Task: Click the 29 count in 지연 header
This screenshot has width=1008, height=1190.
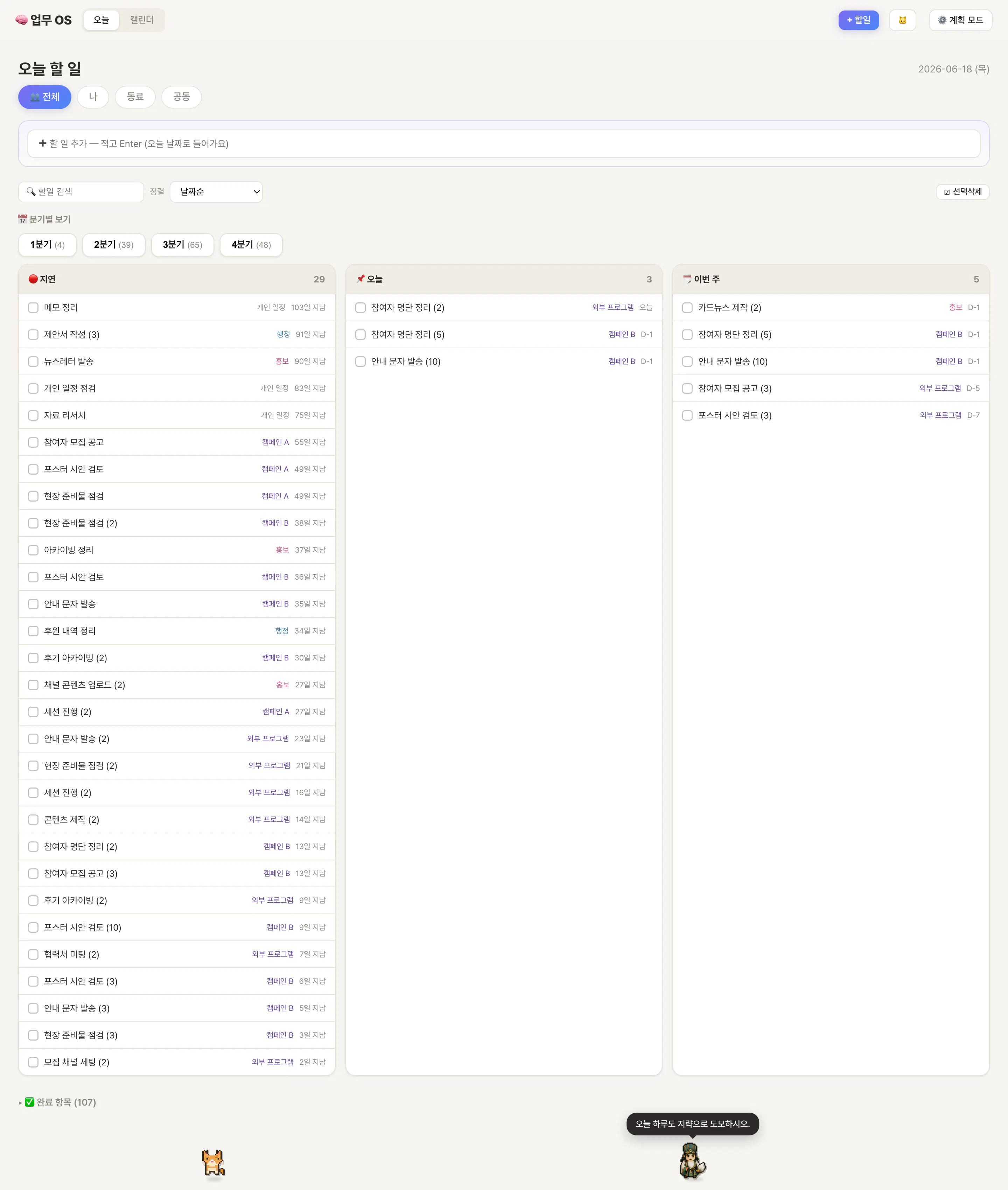Action: [x=319, y=279]
